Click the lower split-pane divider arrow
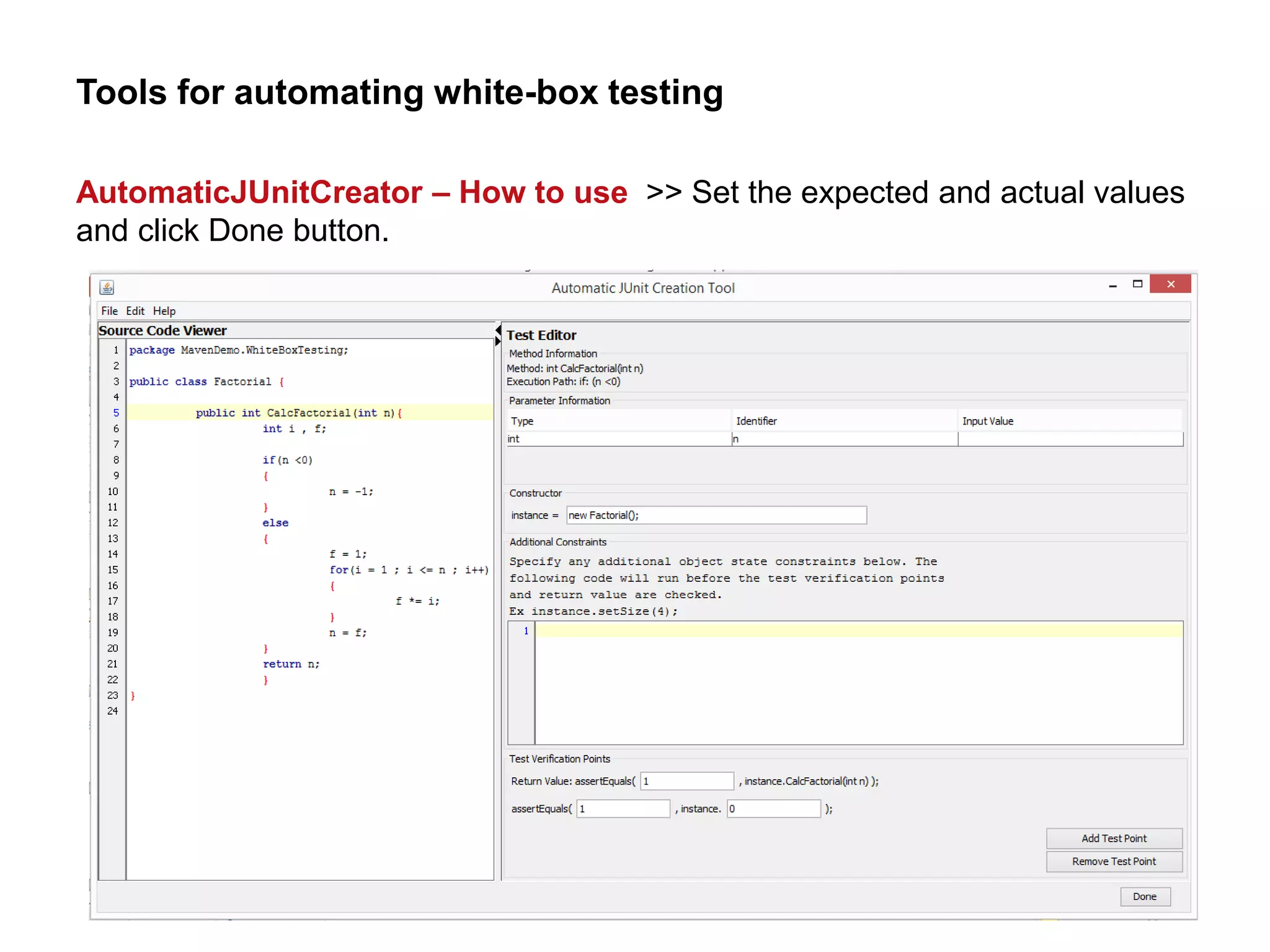The height and width of the screenshot is (952, 1270). tap(498, 341)
